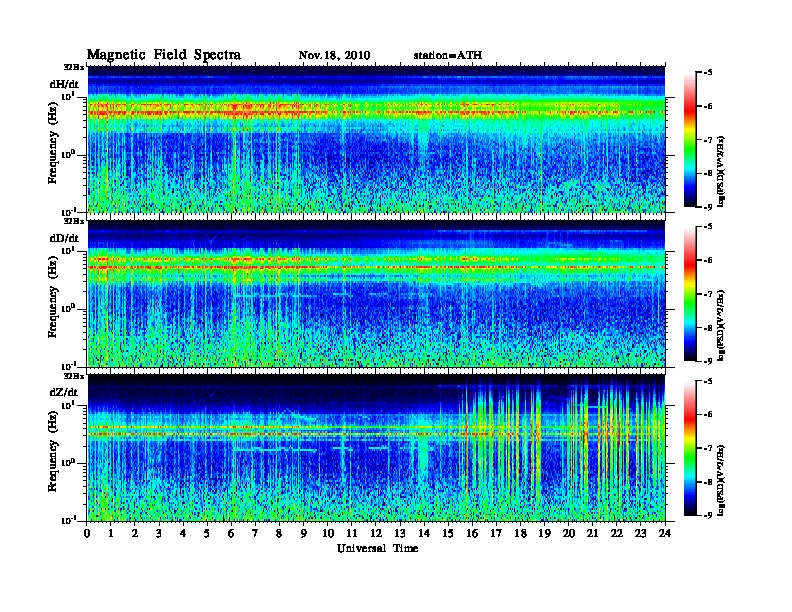The height and width of the screenshot is (612, 792).
Task: Click the date text "Nov. 18, 2010"
Action: 334,56
